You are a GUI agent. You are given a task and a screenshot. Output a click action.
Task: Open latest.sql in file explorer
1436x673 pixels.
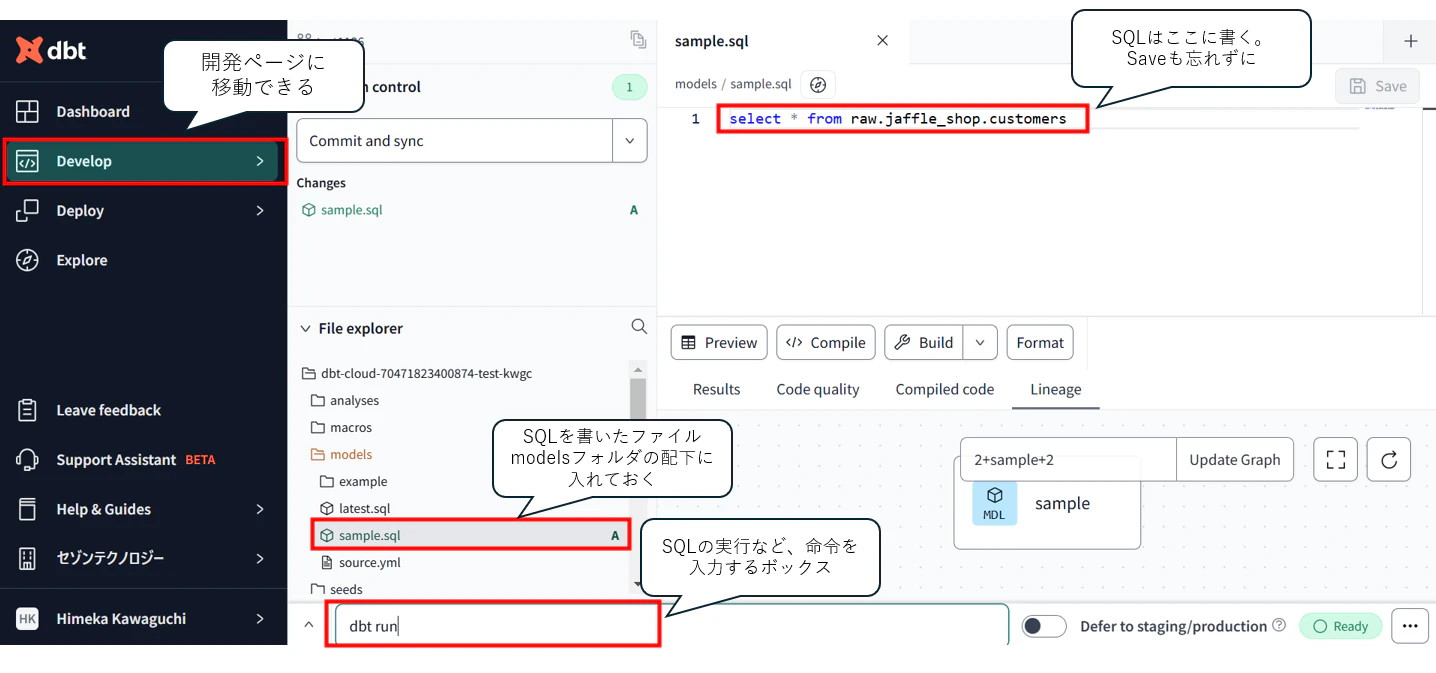click(x=364, y=508)
